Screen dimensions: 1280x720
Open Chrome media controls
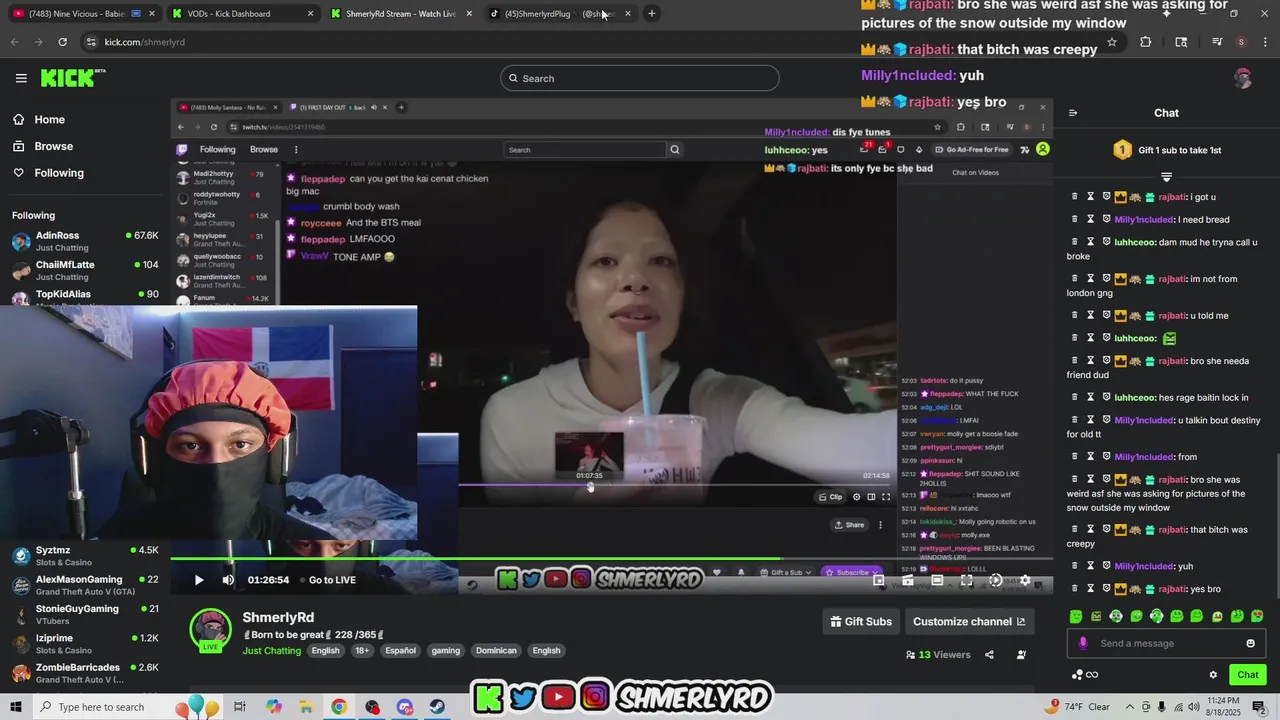click(x=1217, y=42)
